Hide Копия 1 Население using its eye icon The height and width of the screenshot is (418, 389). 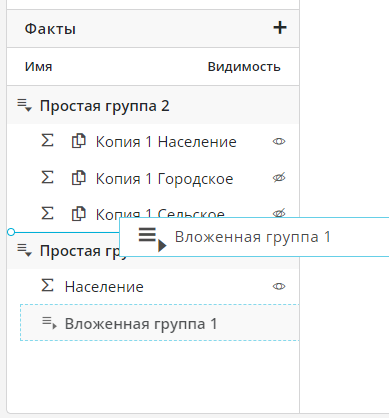pos(279,142)
